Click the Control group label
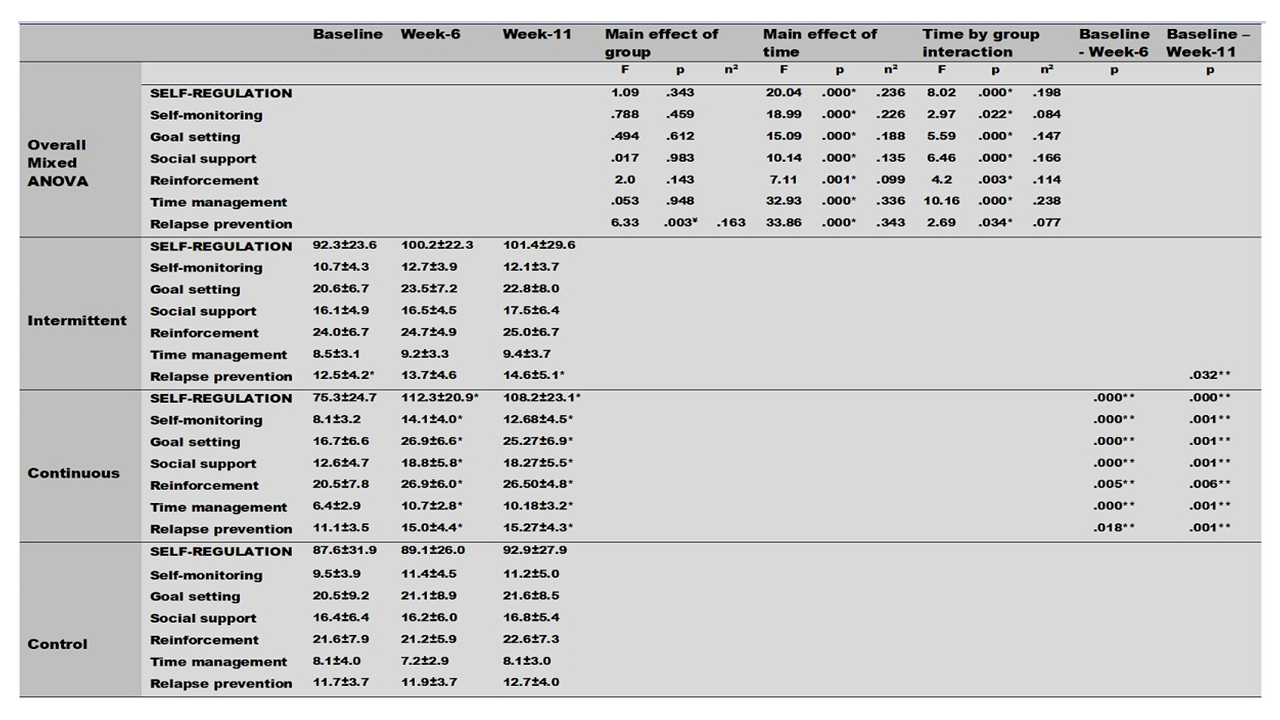The width and height of the screenshot is (1280, 720). click(x=56, y=644)
